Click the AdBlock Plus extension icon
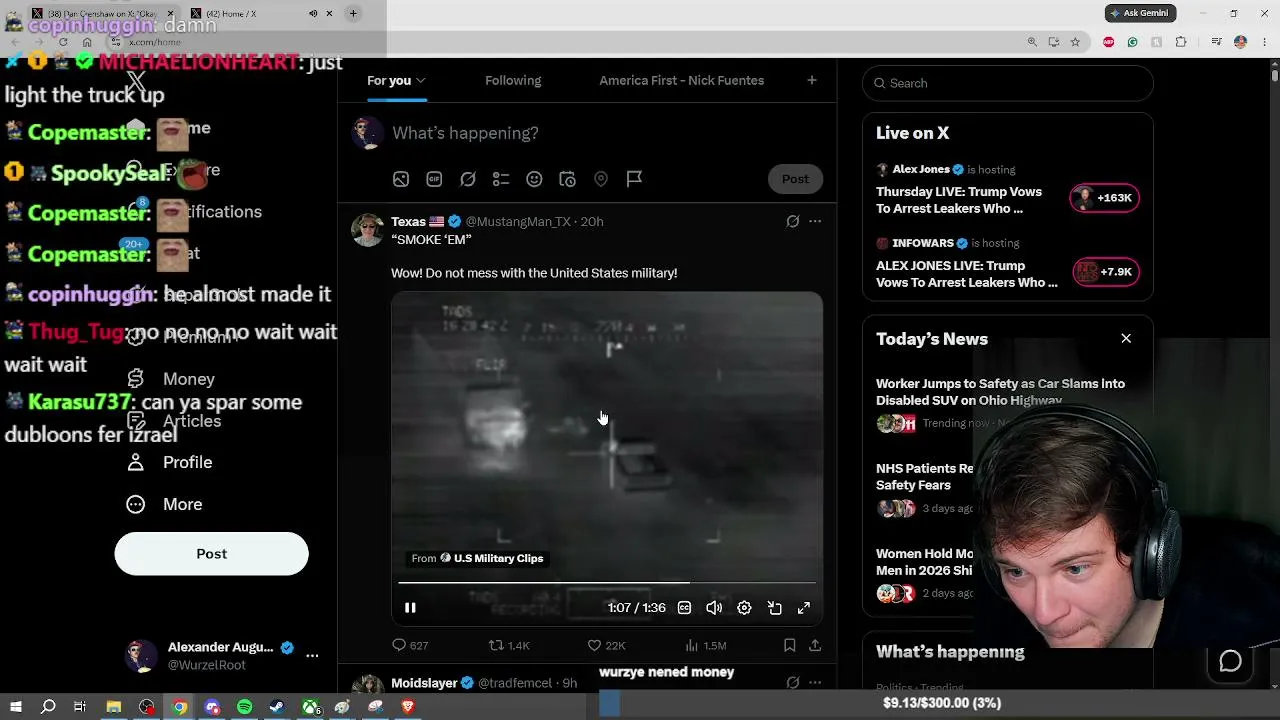1280x720 pixels. [x=1108, y=42]
